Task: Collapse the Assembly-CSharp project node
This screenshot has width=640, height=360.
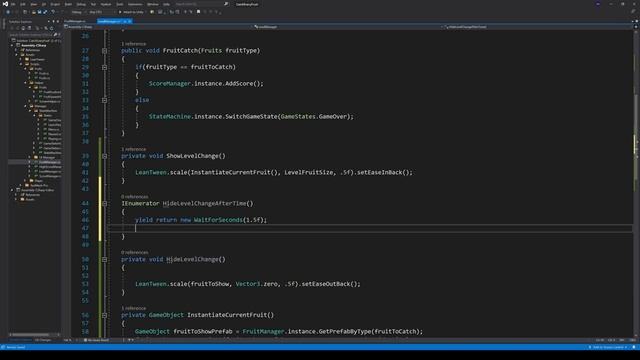Action: pyautogui.click(x=12, y=45)
